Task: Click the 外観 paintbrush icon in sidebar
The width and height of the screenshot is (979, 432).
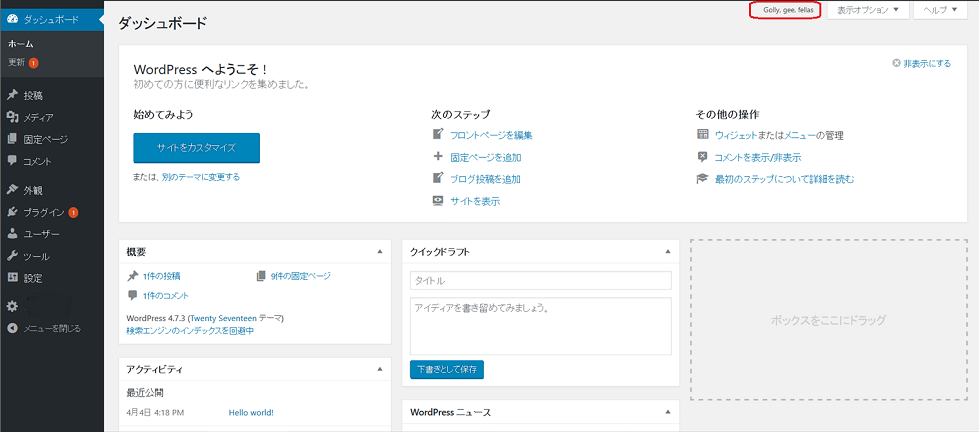Action: pyautogui.click(x=12, y=190)
